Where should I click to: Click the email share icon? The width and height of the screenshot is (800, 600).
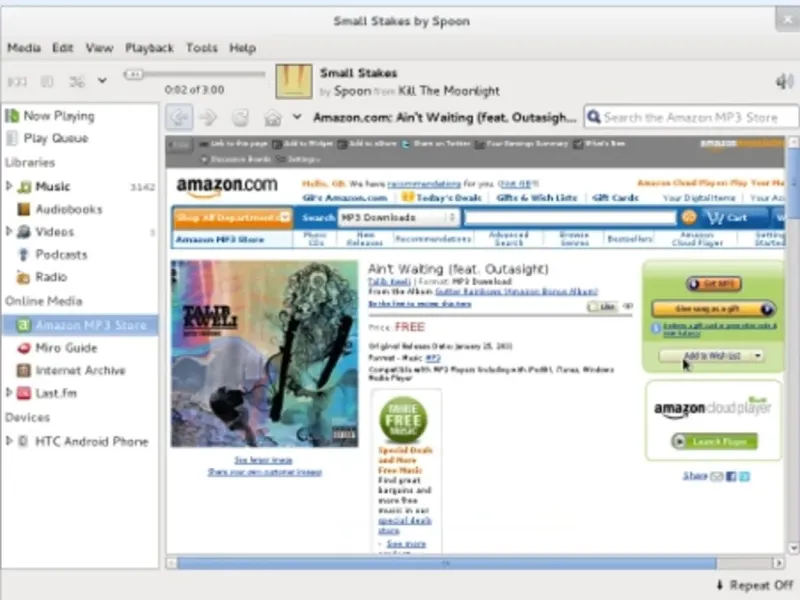coord(717,476)
